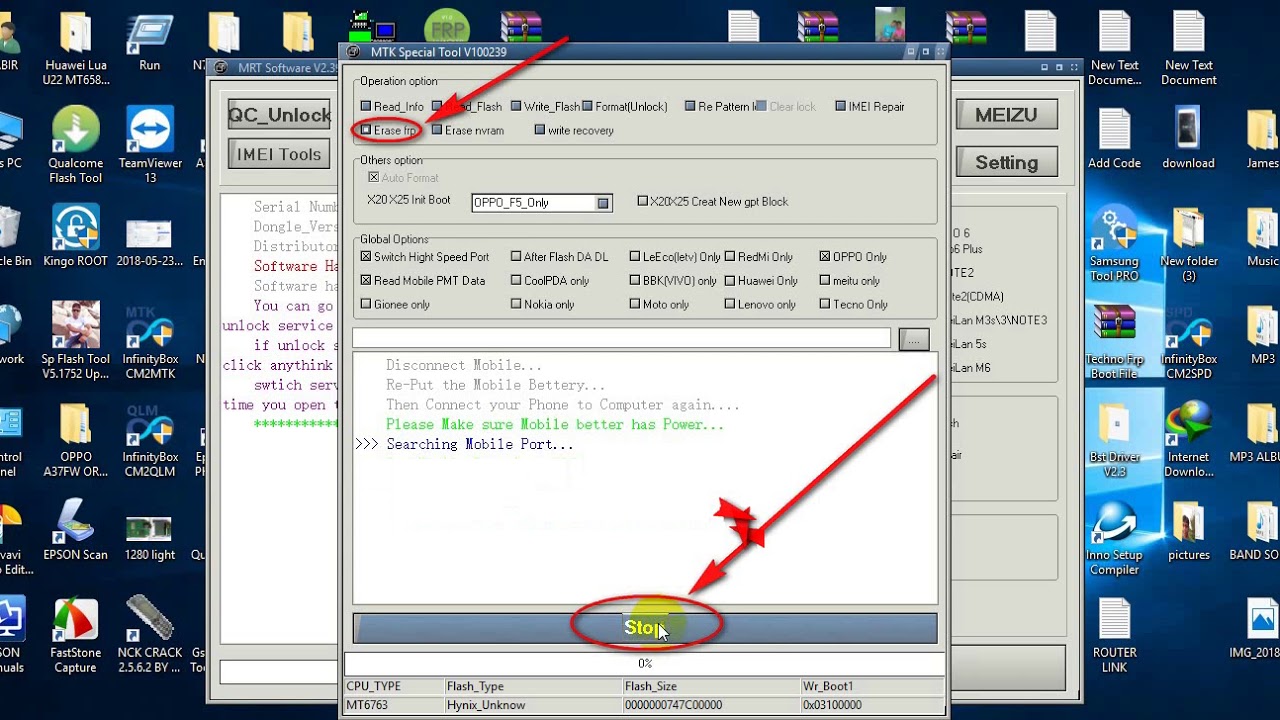Image resolution: width=1280 pixels, height=720 pixels.
Task: Open ROUTER LINK desktop file
Action: point(1114,635)
